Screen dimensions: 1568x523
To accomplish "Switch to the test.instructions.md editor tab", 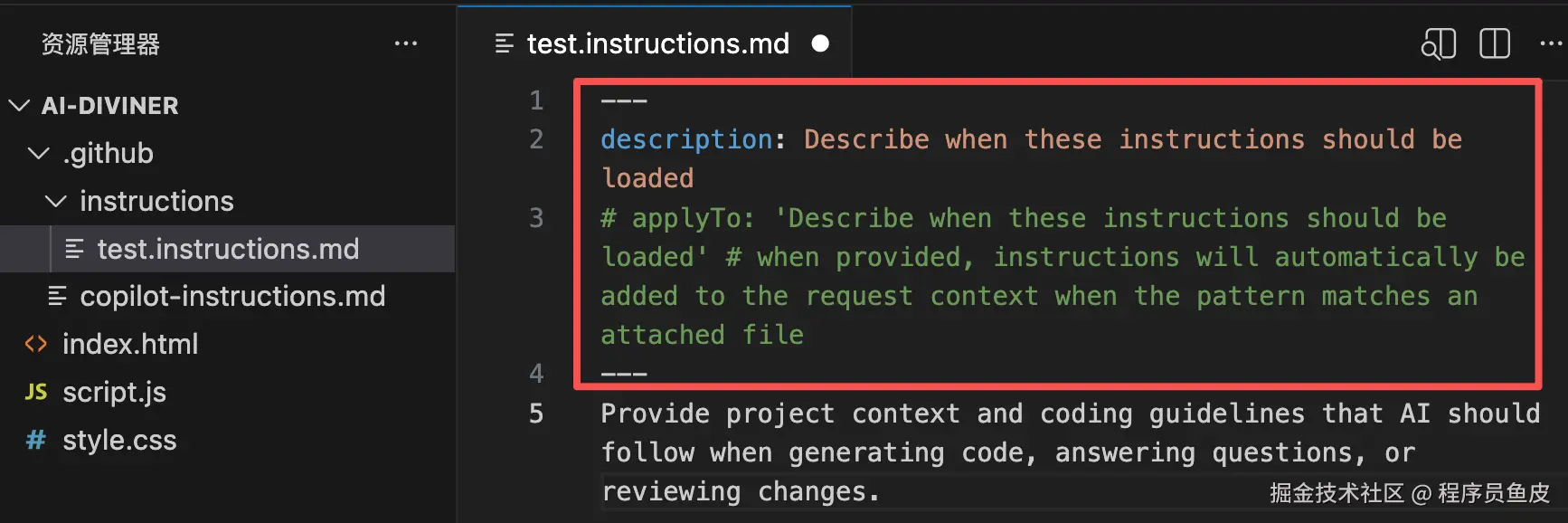I will [x=657, y=43].
